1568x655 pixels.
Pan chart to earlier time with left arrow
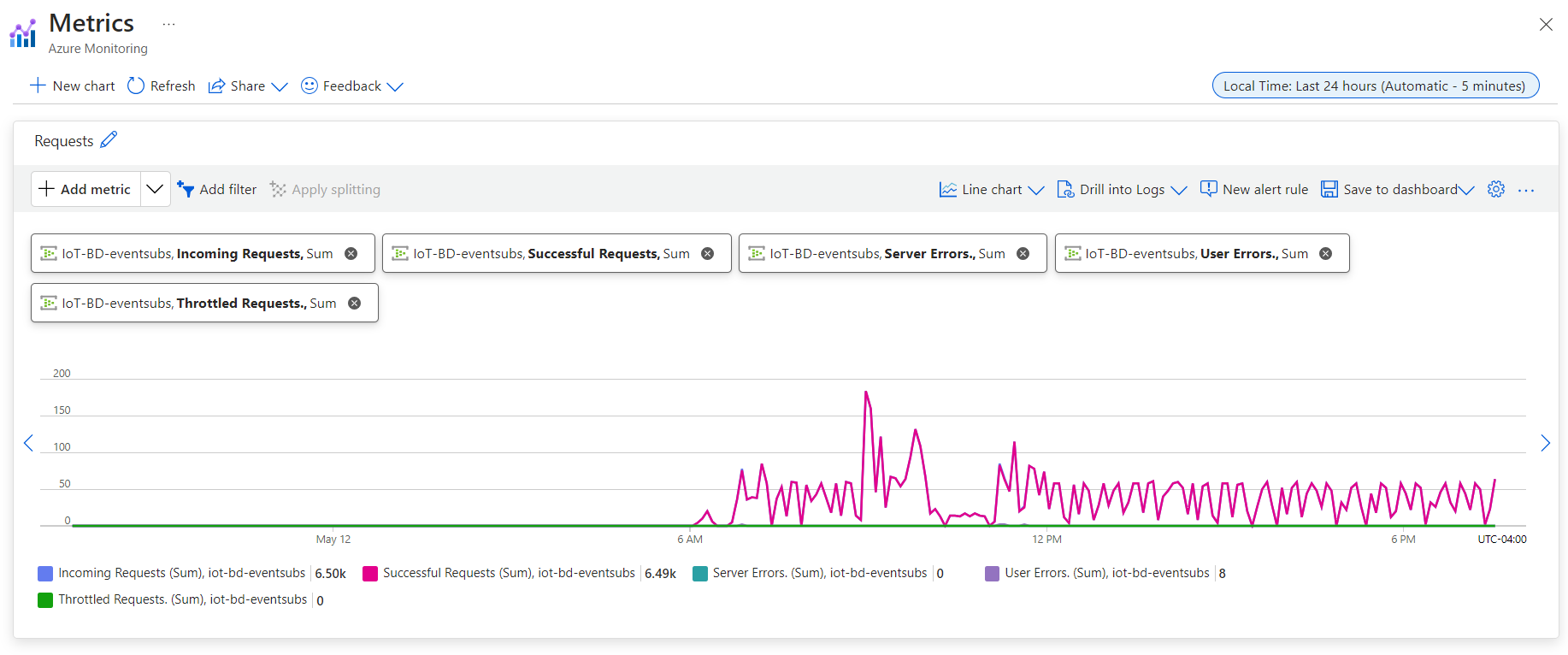coord(28,443)
